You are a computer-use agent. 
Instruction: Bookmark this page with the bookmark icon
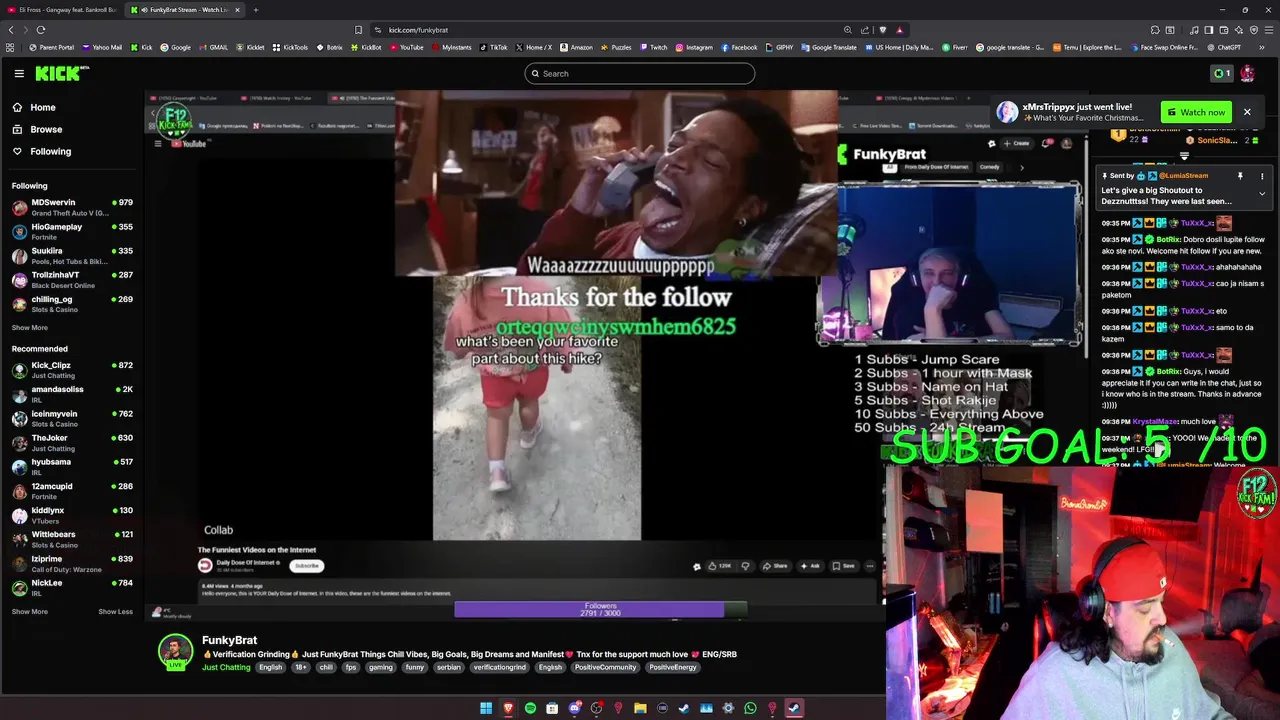pos(358,30)
